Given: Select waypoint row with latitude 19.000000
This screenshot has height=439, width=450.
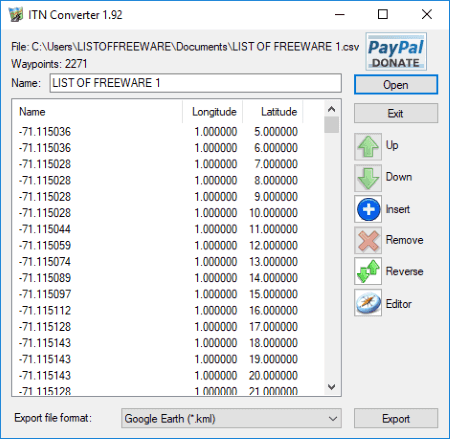Looking at the screenshot, I should click(x=158, y=359).
